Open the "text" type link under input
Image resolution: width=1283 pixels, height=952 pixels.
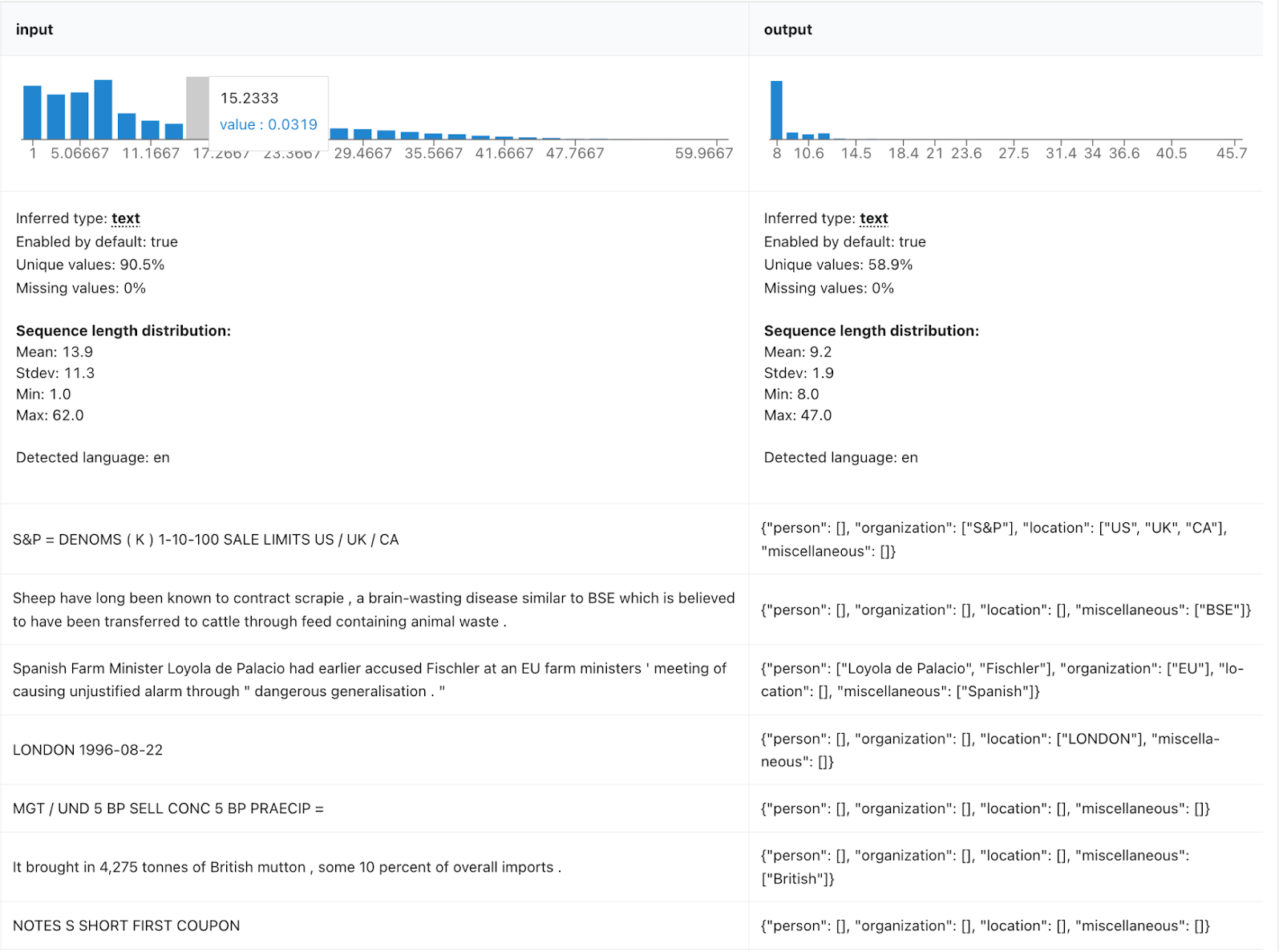(125, 218)
